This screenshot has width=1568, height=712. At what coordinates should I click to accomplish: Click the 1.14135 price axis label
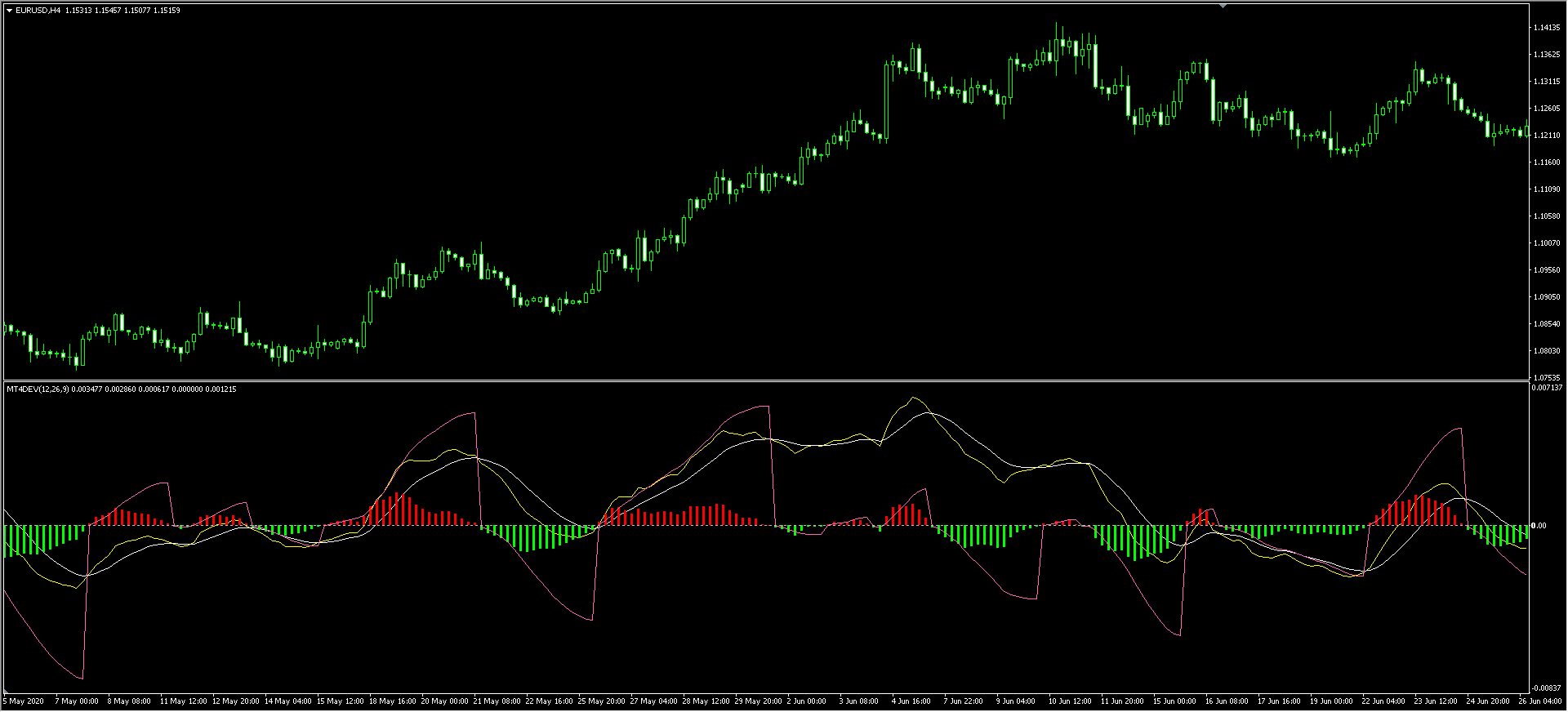[1547, 28]
